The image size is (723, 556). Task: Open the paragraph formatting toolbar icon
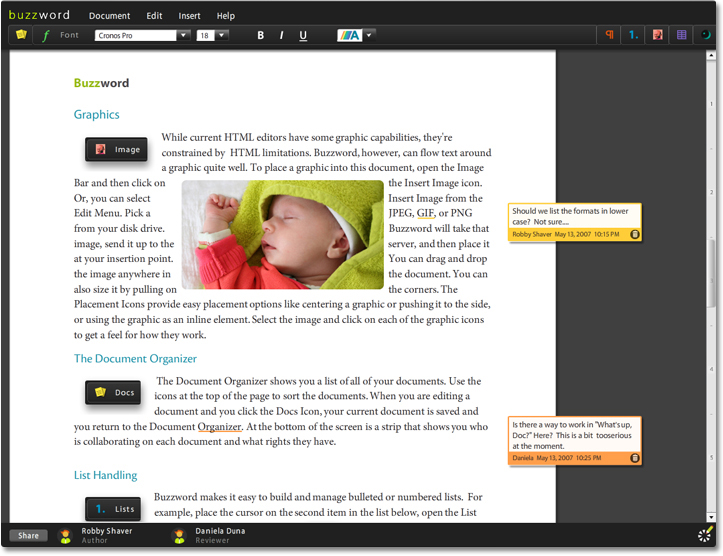[609, 35]
